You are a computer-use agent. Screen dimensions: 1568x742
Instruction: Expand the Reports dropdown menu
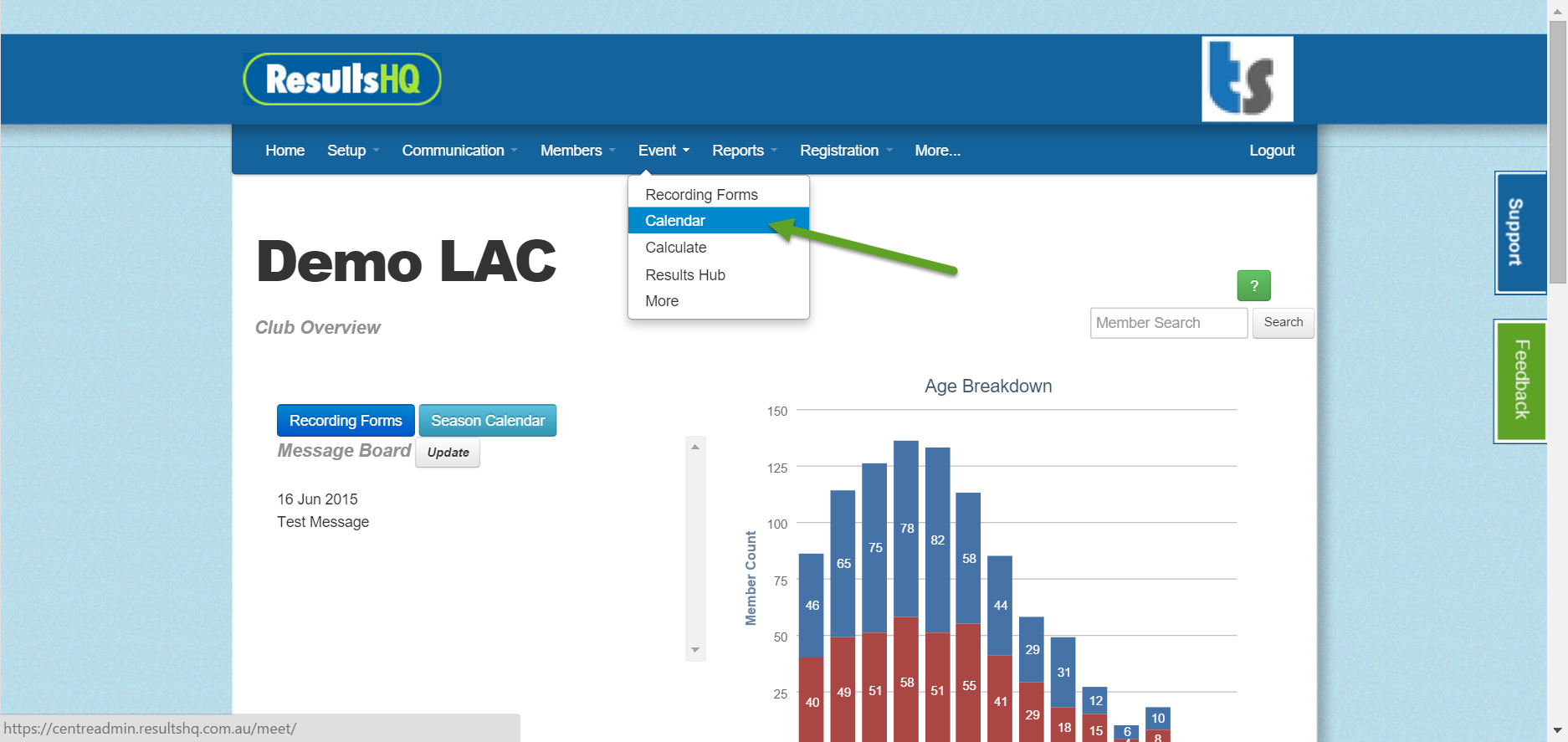(745, 151)
